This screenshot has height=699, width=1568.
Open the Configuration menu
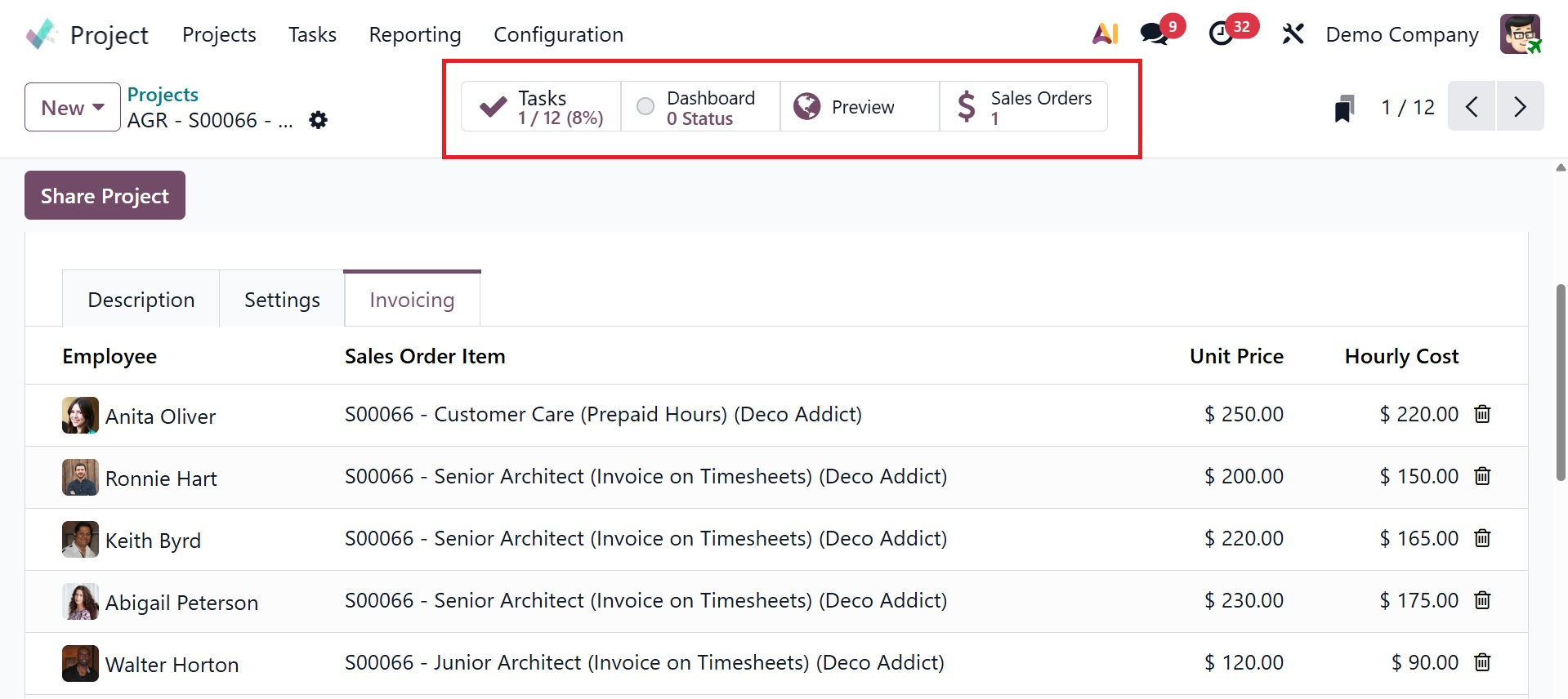point(558,34)
